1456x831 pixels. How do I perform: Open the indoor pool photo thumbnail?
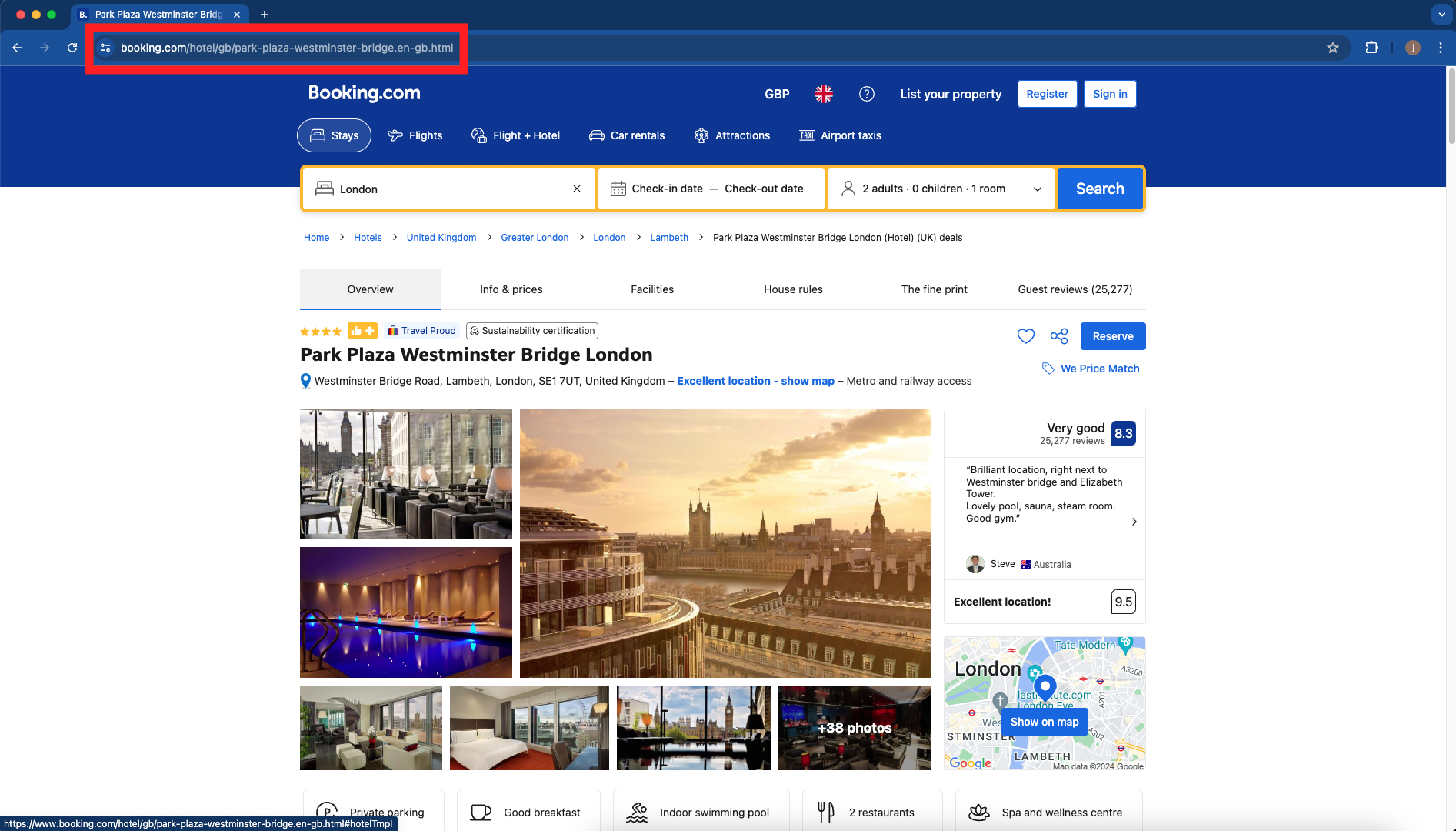(x=406, y=612)
